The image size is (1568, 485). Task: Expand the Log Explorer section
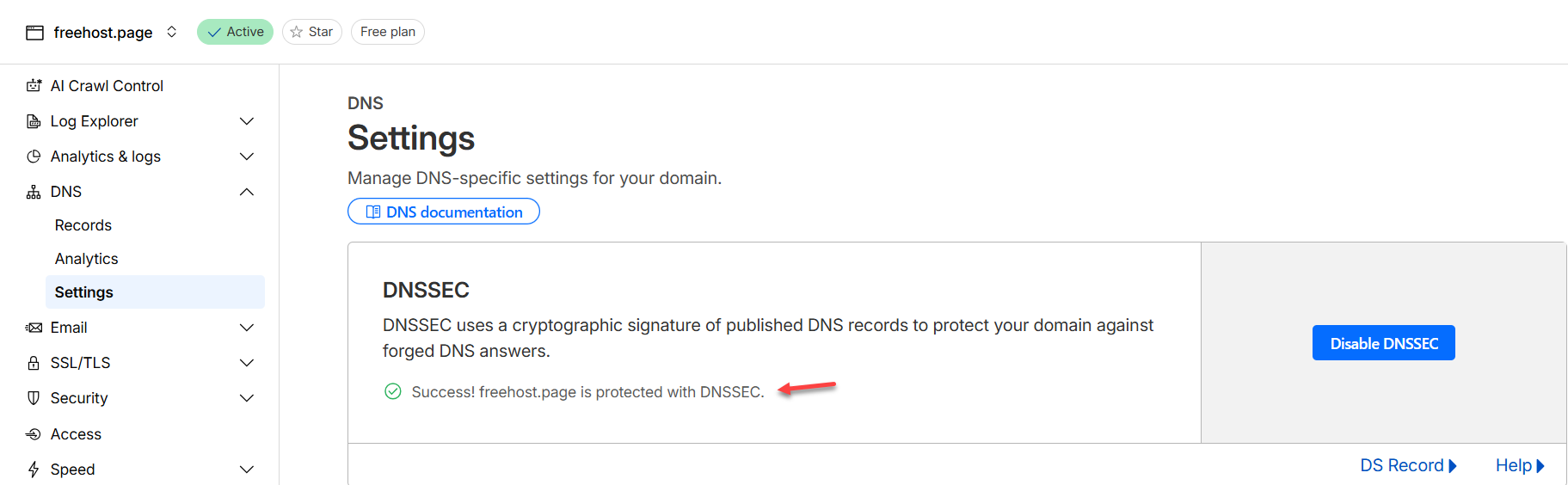247,121
